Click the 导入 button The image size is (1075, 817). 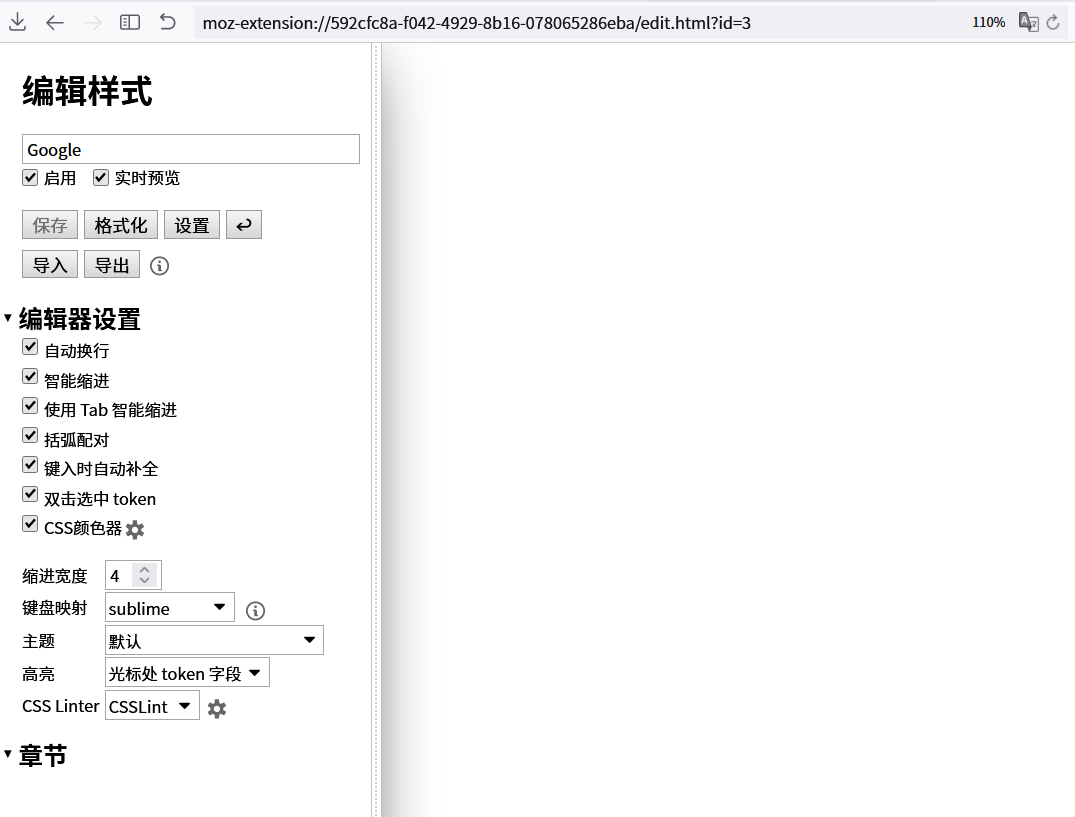coord(50,265)
